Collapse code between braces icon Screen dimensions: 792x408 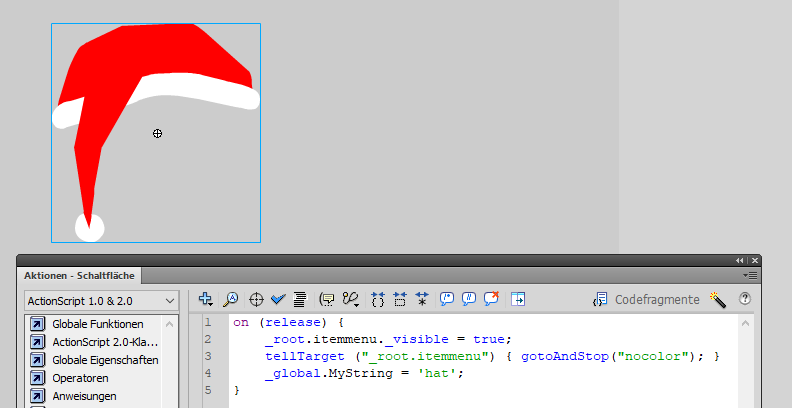click(x=378, y=299)
